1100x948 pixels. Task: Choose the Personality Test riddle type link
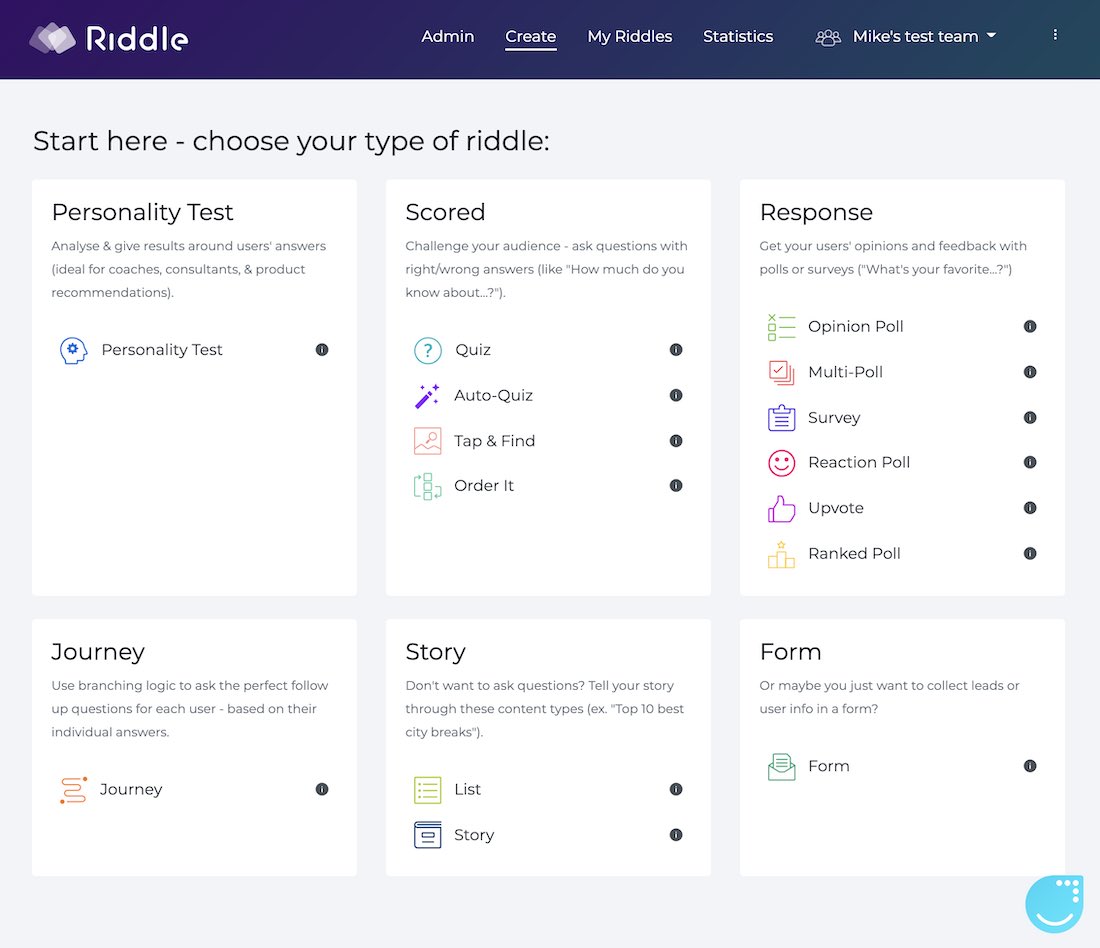[x=161, y=349]
